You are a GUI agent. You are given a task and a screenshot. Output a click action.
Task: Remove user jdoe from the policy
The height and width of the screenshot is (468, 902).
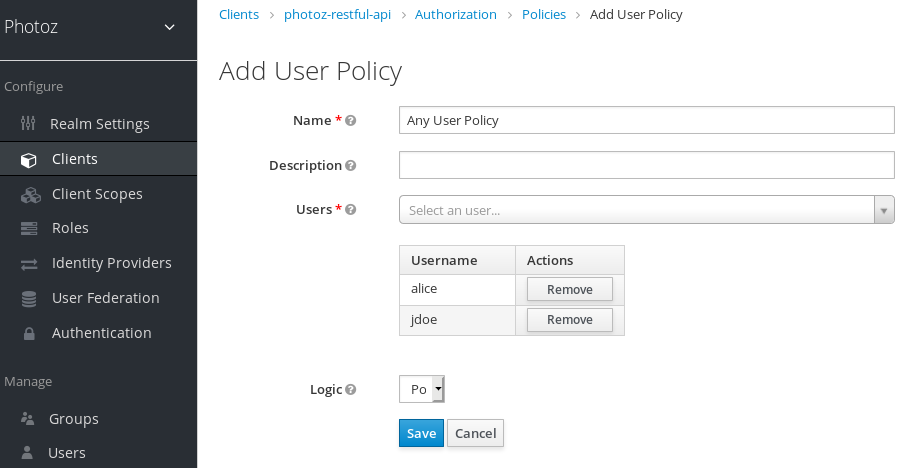click(x=569, y=320)
